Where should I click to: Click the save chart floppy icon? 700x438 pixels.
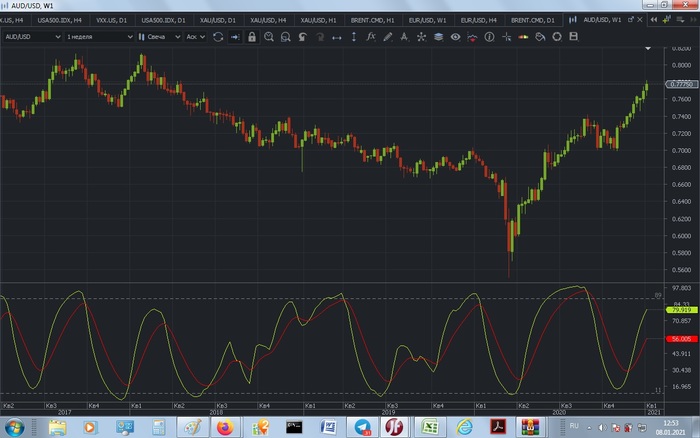point(574,37)
